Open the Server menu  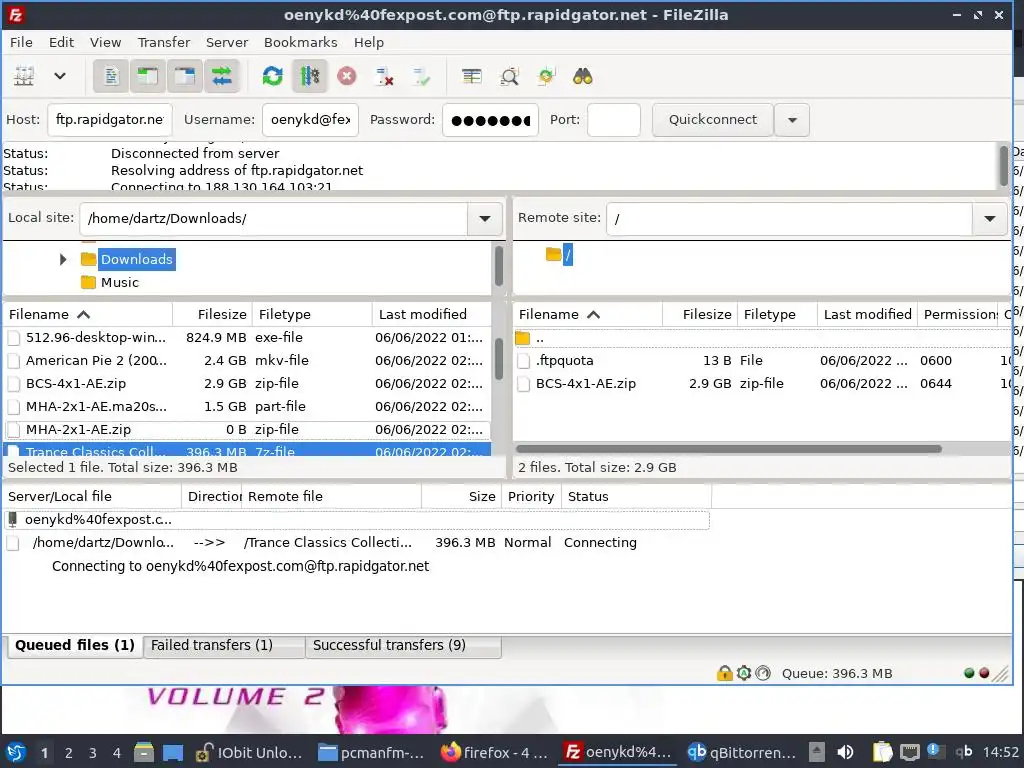click(227, 42)
